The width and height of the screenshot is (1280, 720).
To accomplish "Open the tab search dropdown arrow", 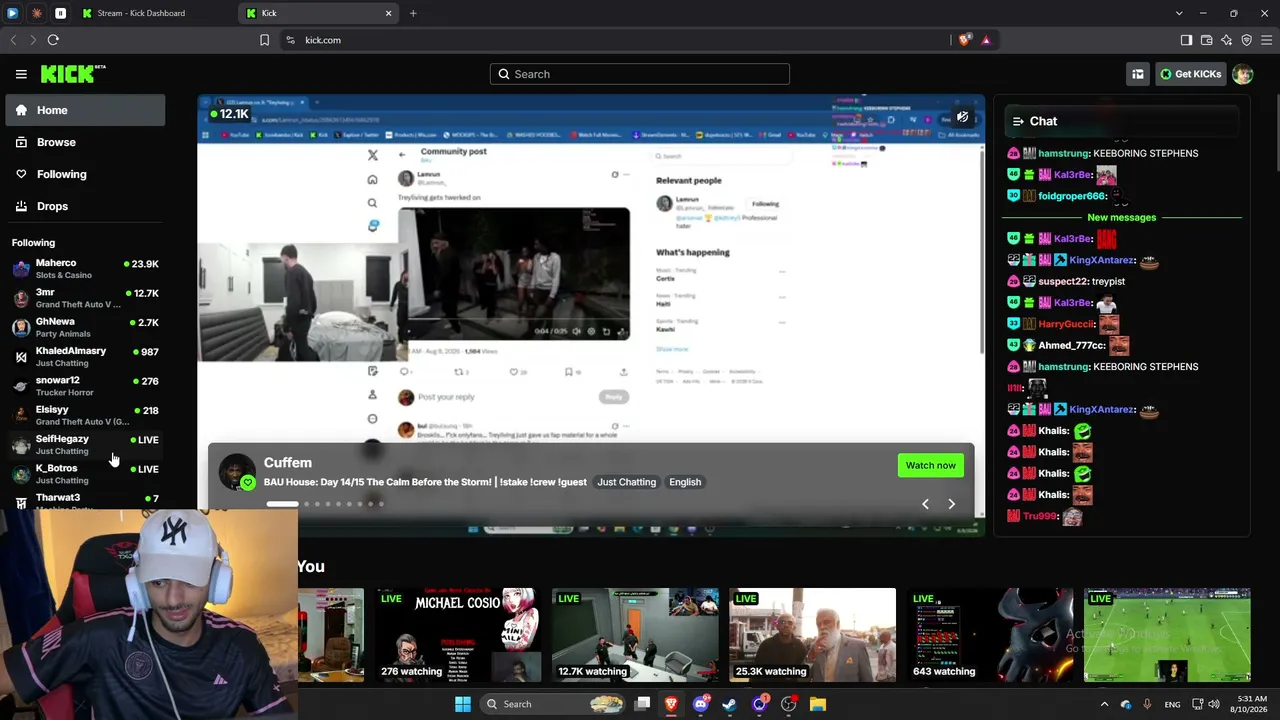I will (x=1179, y=13).
